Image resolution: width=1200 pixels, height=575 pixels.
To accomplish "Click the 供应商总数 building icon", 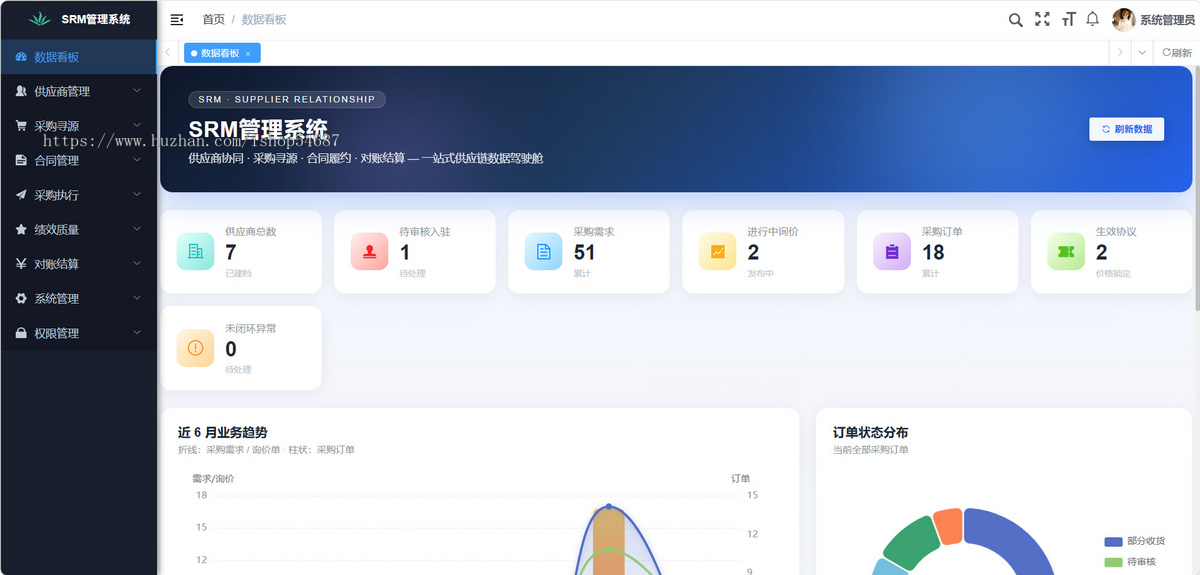I will [195, 252].
